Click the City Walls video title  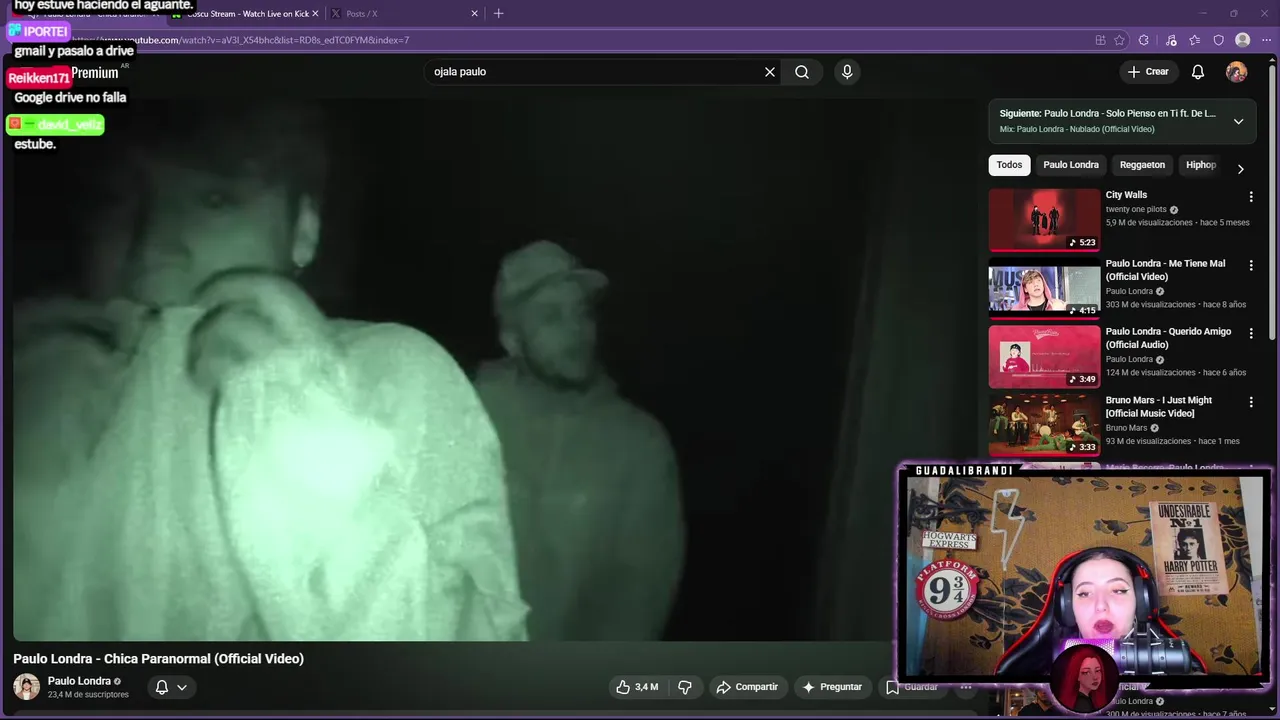click(1126, 195)
